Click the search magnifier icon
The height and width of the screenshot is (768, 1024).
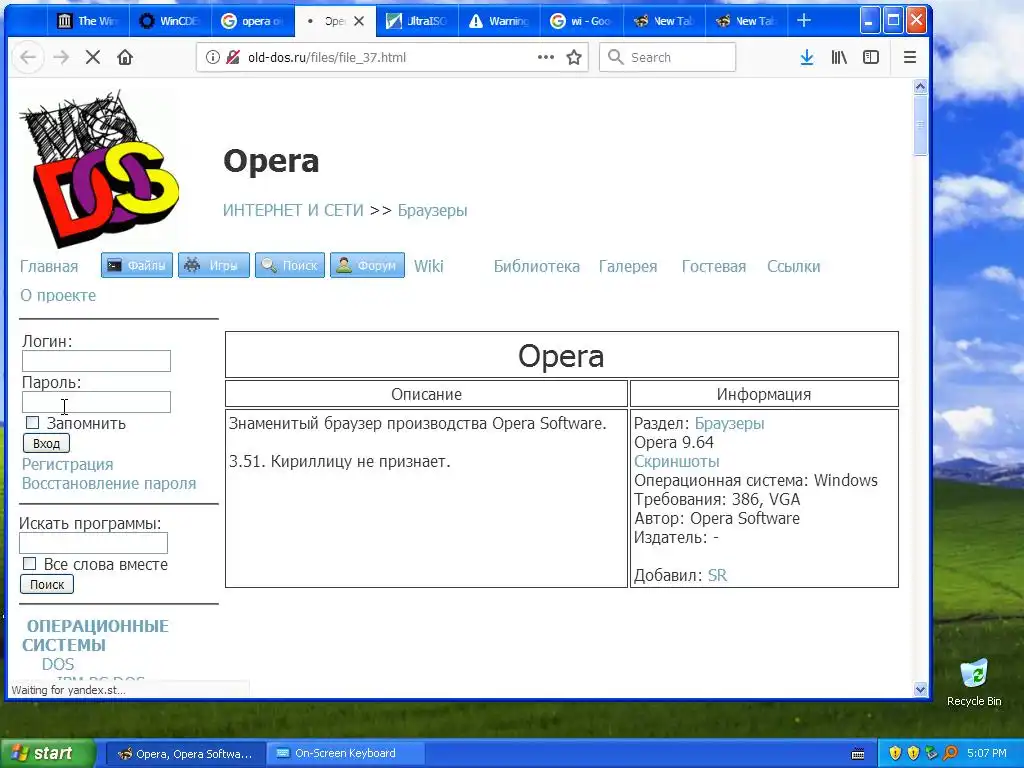615,57
